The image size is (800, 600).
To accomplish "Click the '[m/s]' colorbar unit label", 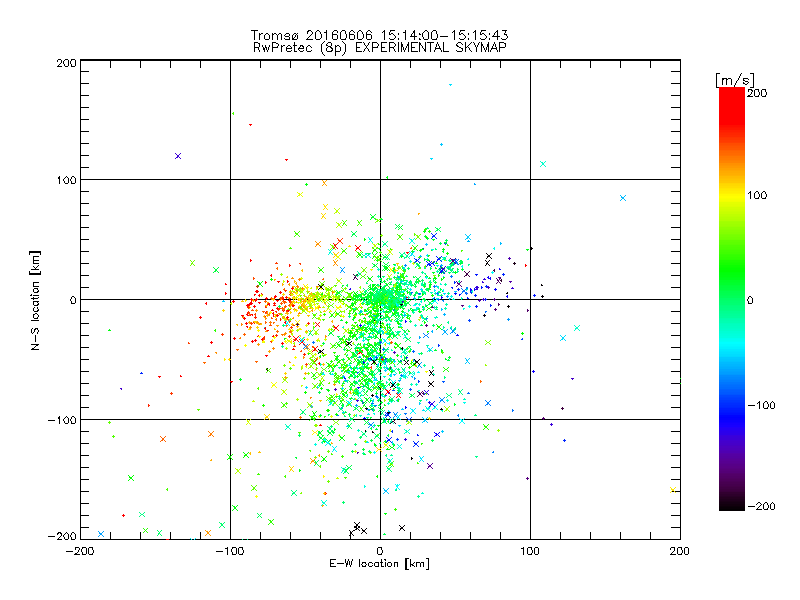I will click(x=735, y=80).
